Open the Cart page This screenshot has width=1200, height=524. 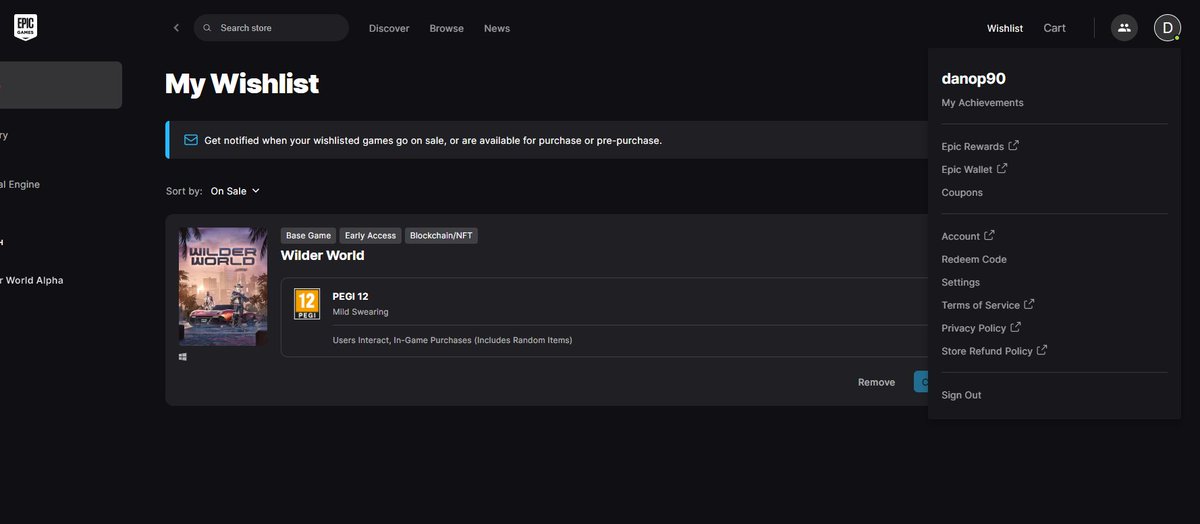point(1055,28)
